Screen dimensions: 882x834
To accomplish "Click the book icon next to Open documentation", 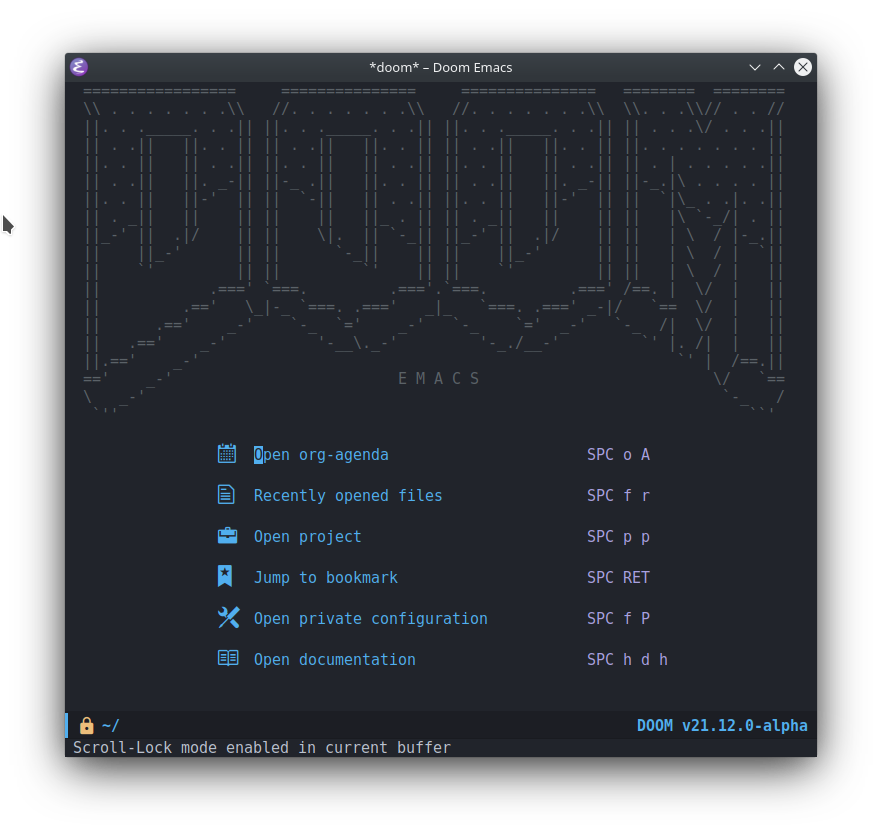I will (x=226, y=658).
